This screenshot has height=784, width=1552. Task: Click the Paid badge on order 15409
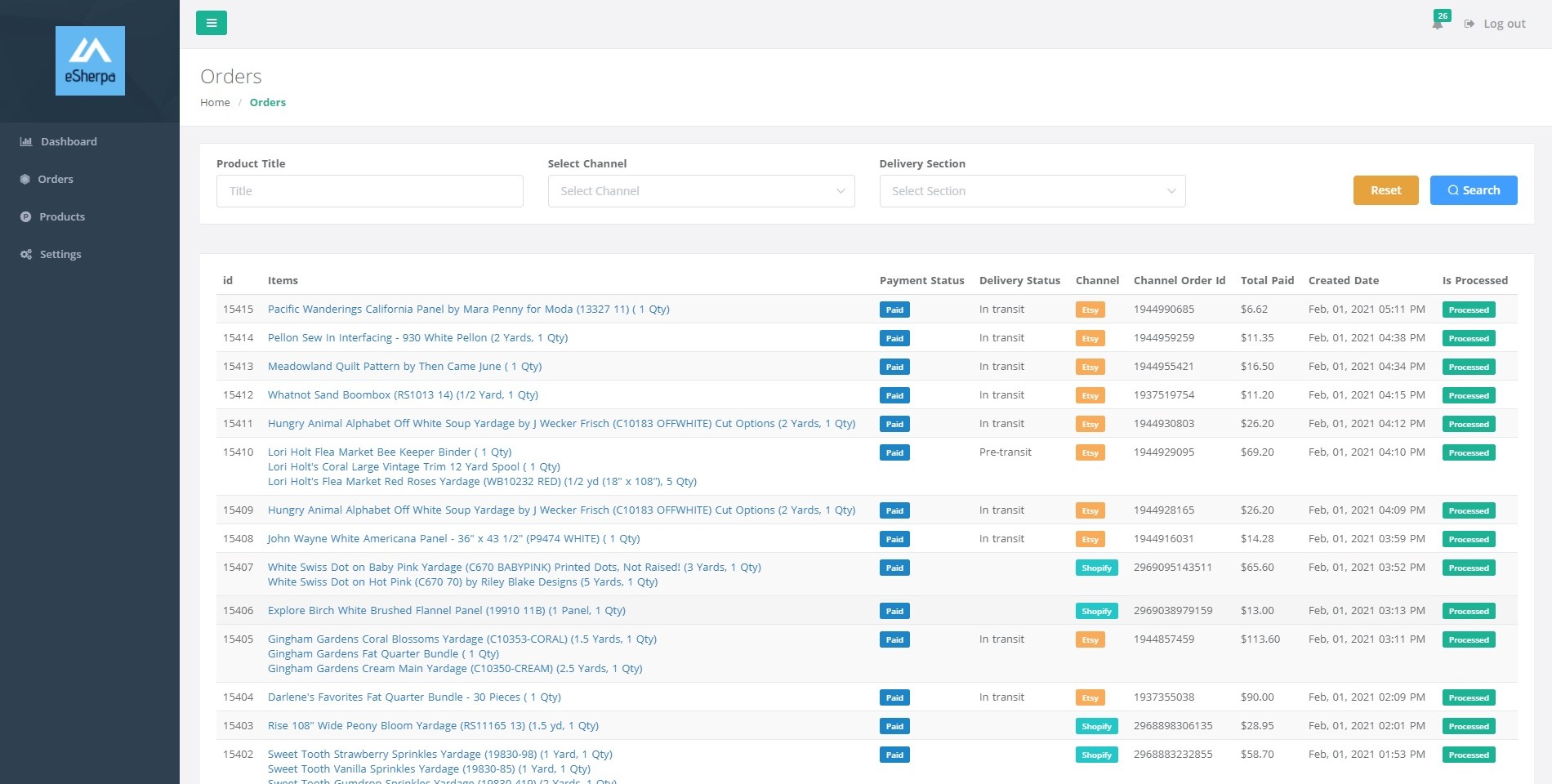[894, 510]
